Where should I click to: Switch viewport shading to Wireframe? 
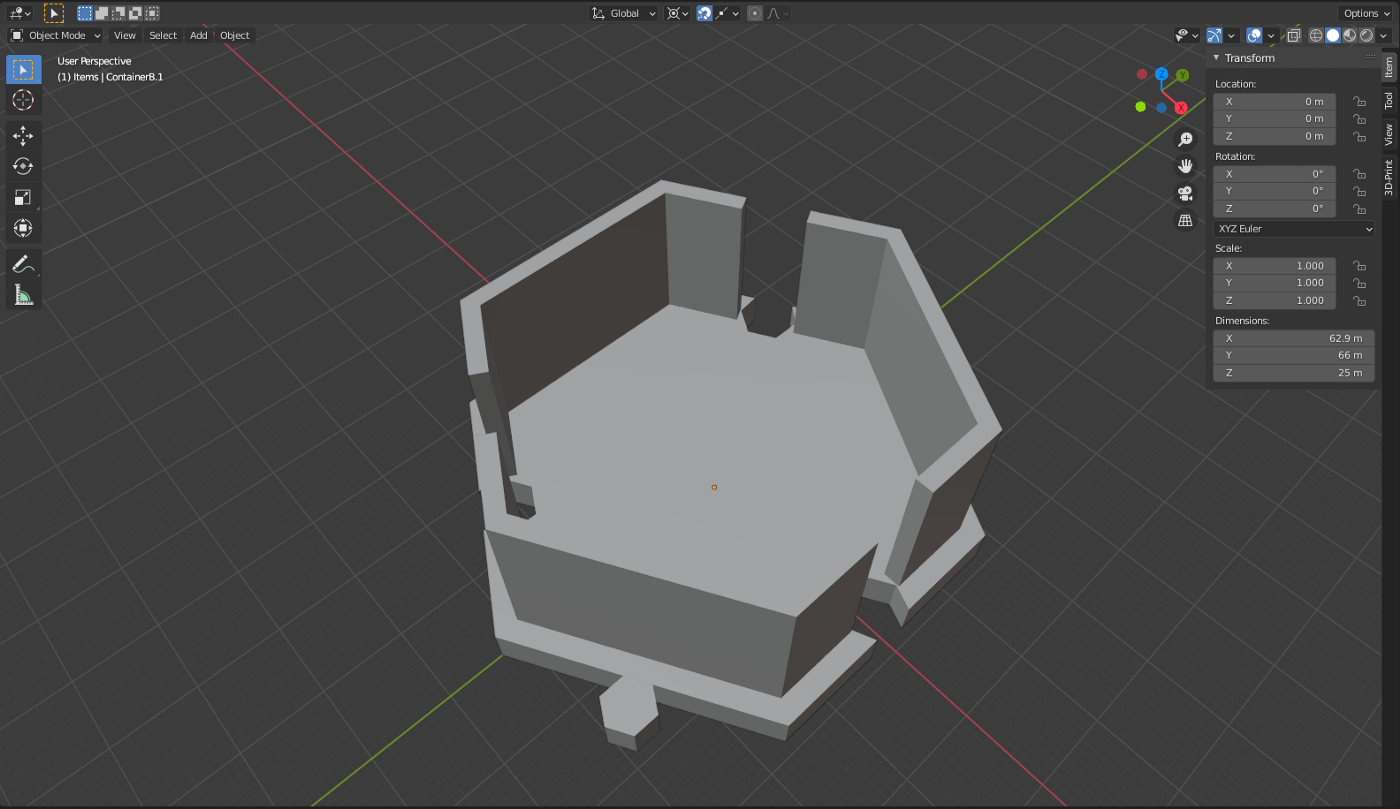[1315, 34]
